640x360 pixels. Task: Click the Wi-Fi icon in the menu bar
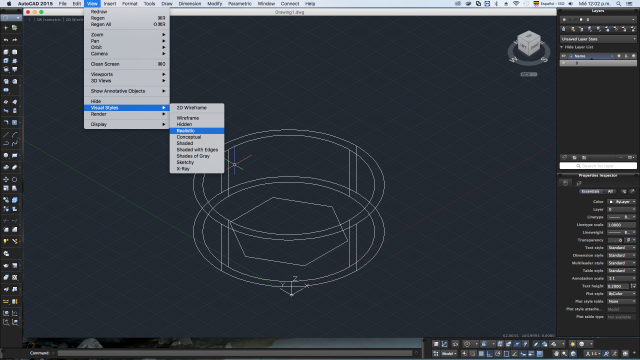[516, 4]
